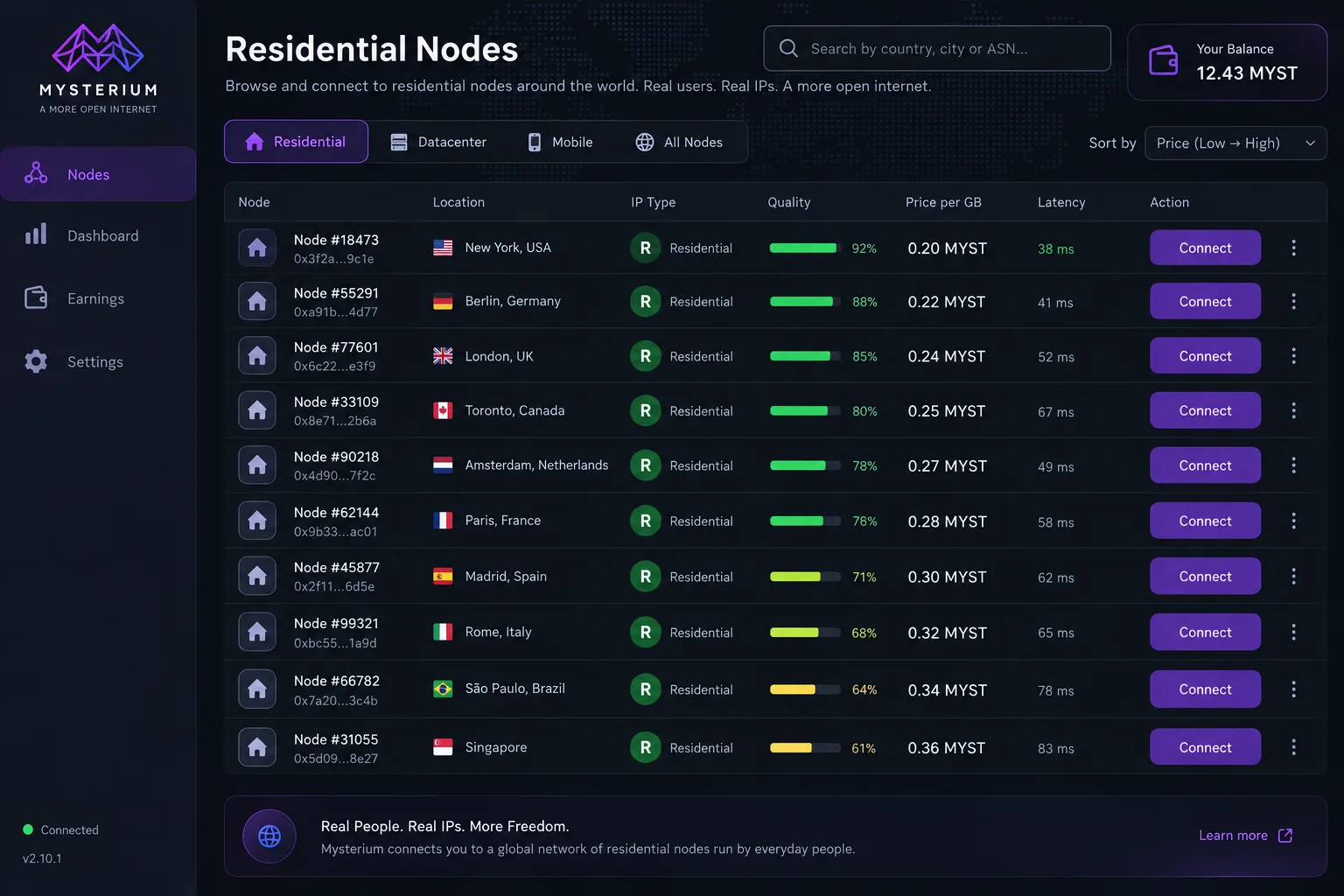
Task: Click the 64% quality bar for São Paulo
Action: [805, 689]
